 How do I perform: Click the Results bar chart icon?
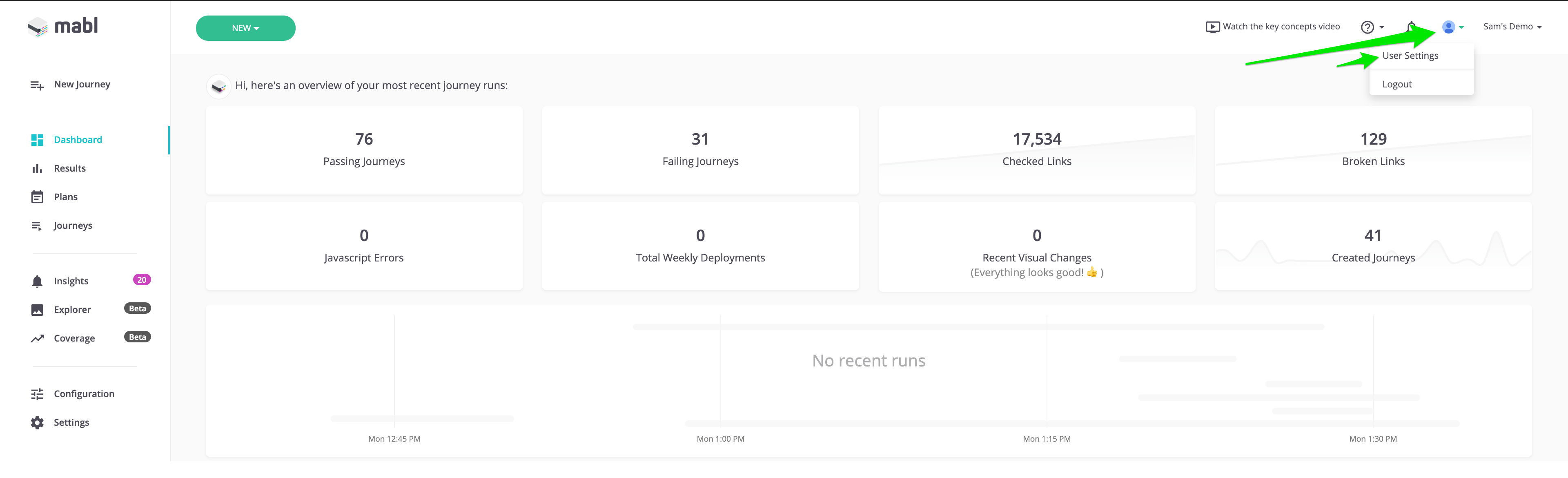(x=37, y=169)
